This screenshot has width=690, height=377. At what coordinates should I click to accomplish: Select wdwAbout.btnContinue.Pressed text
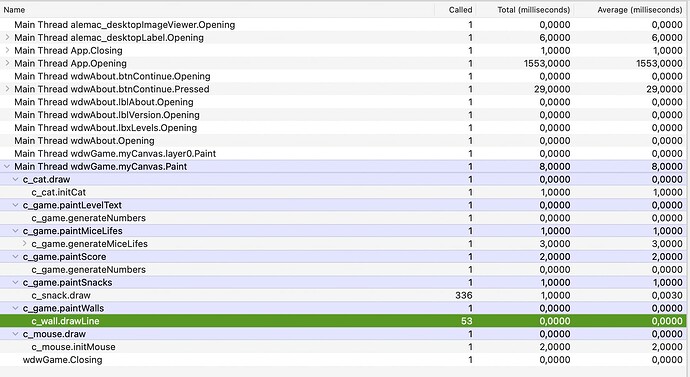(112, 89)
